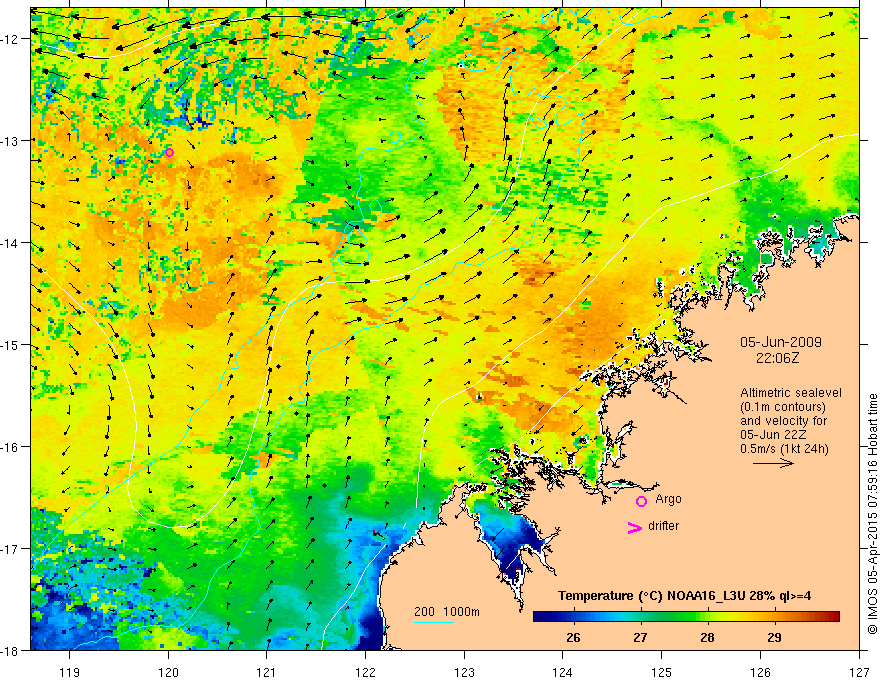Click the IMOS copyright timestamp text

click(872, 514)
